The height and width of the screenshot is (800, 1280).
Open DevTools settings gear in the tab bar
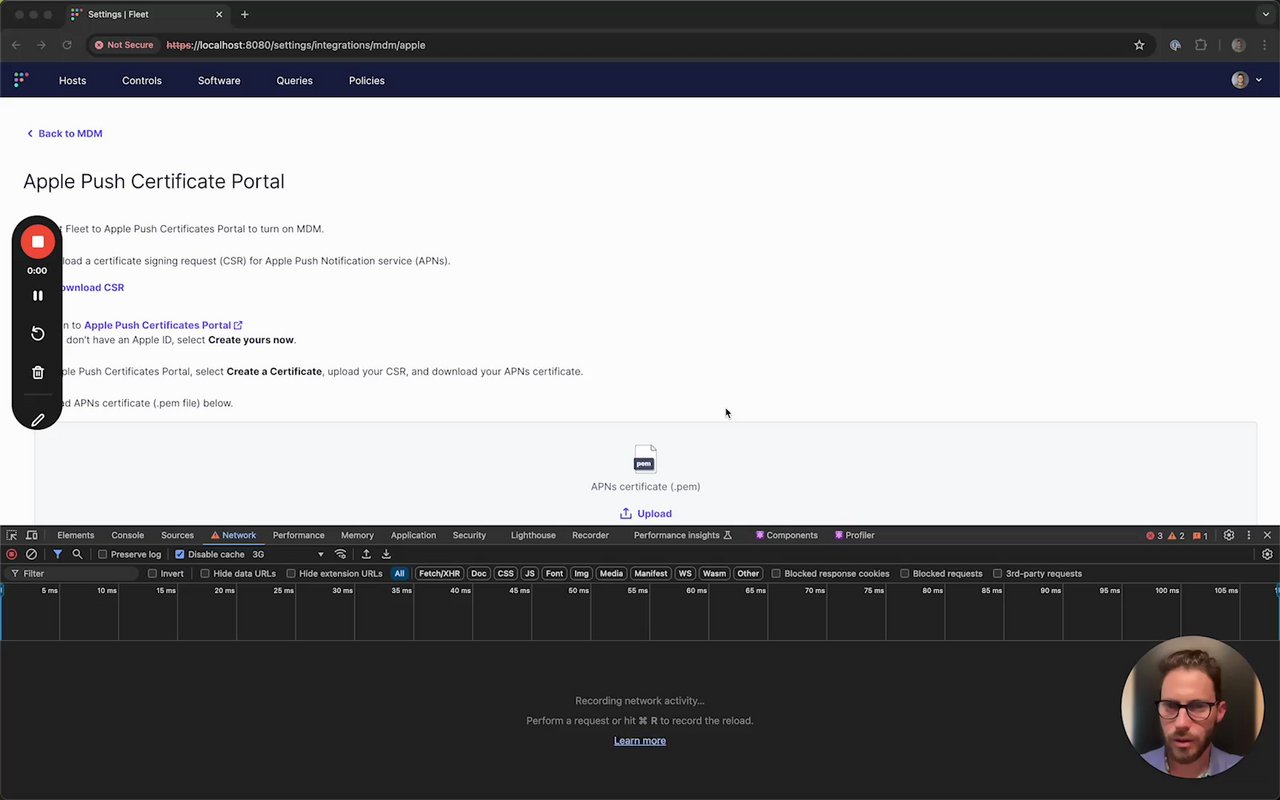coord(1229,535)
